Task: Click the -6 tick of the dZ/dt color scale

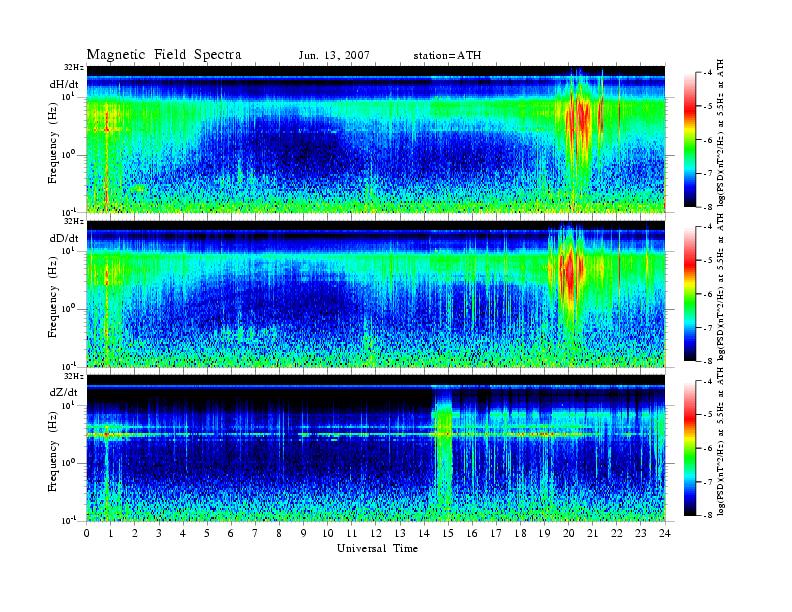Action: tap(708, 448)
